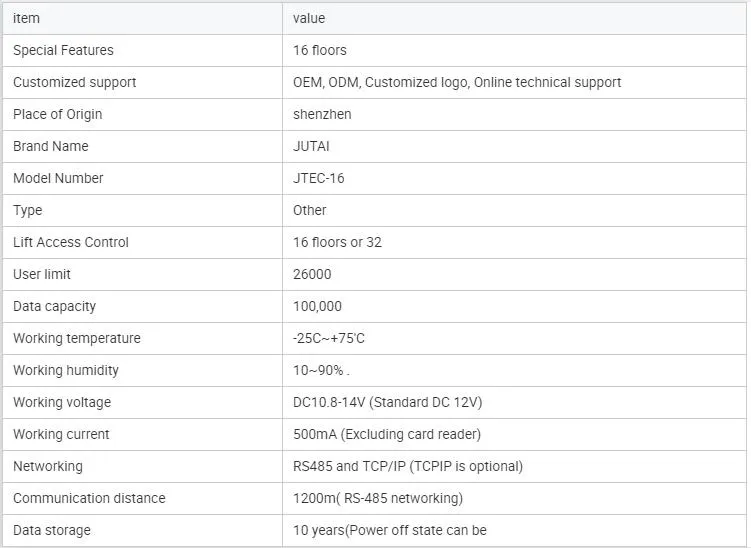Image resolution: width=751 pixels, height=548 pixels.
Task: Select the 'Lift Access Control' label
Action: (x=71, y=242)
